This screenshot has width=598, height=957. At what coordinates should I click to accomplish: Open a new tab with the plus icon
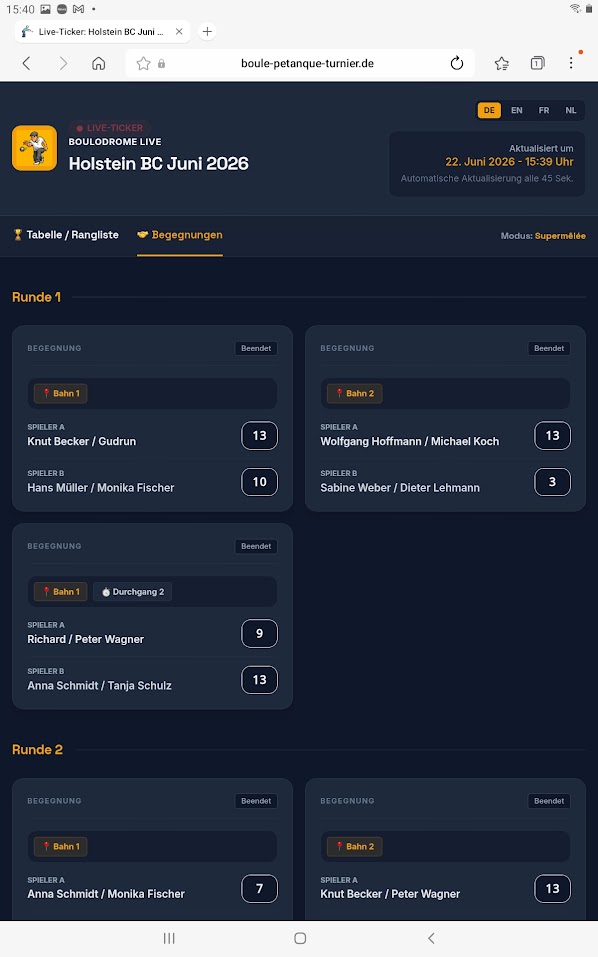point(207,32)
